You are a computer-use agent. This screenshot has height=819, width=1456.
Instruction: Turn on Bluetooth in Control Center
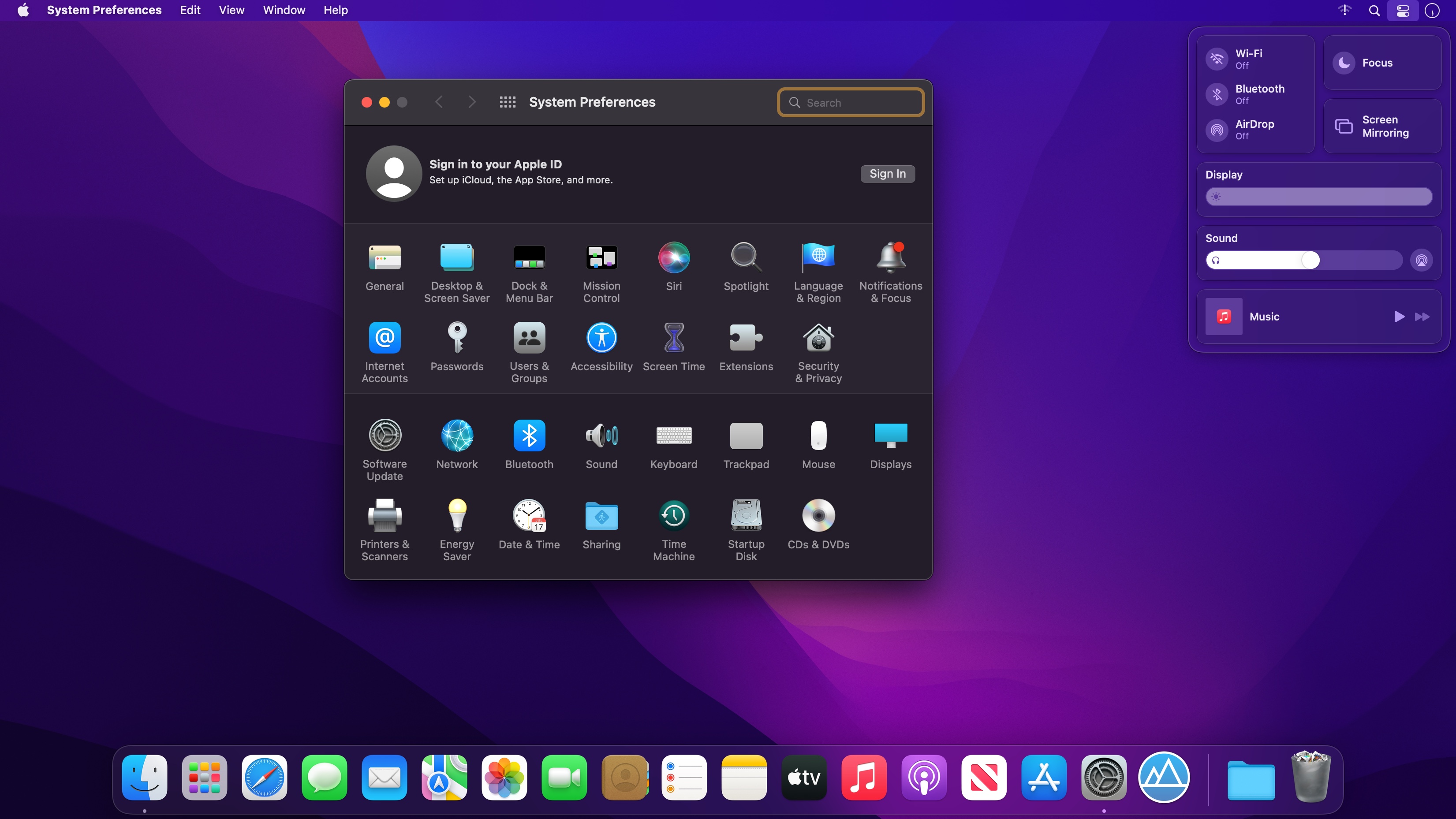point(1217,94)
